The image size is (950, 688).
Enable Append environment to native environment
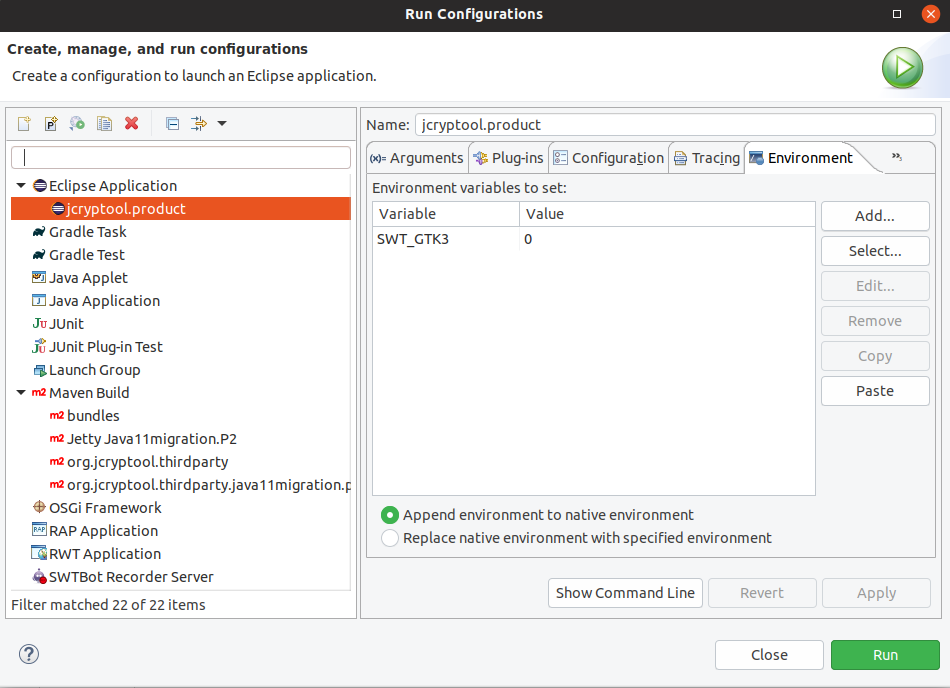click(x=390, y=515)
